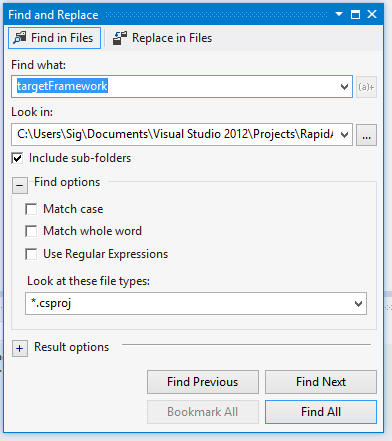Expand the Result options section
Screen dimensions: 392x441
tap(20, 349)
